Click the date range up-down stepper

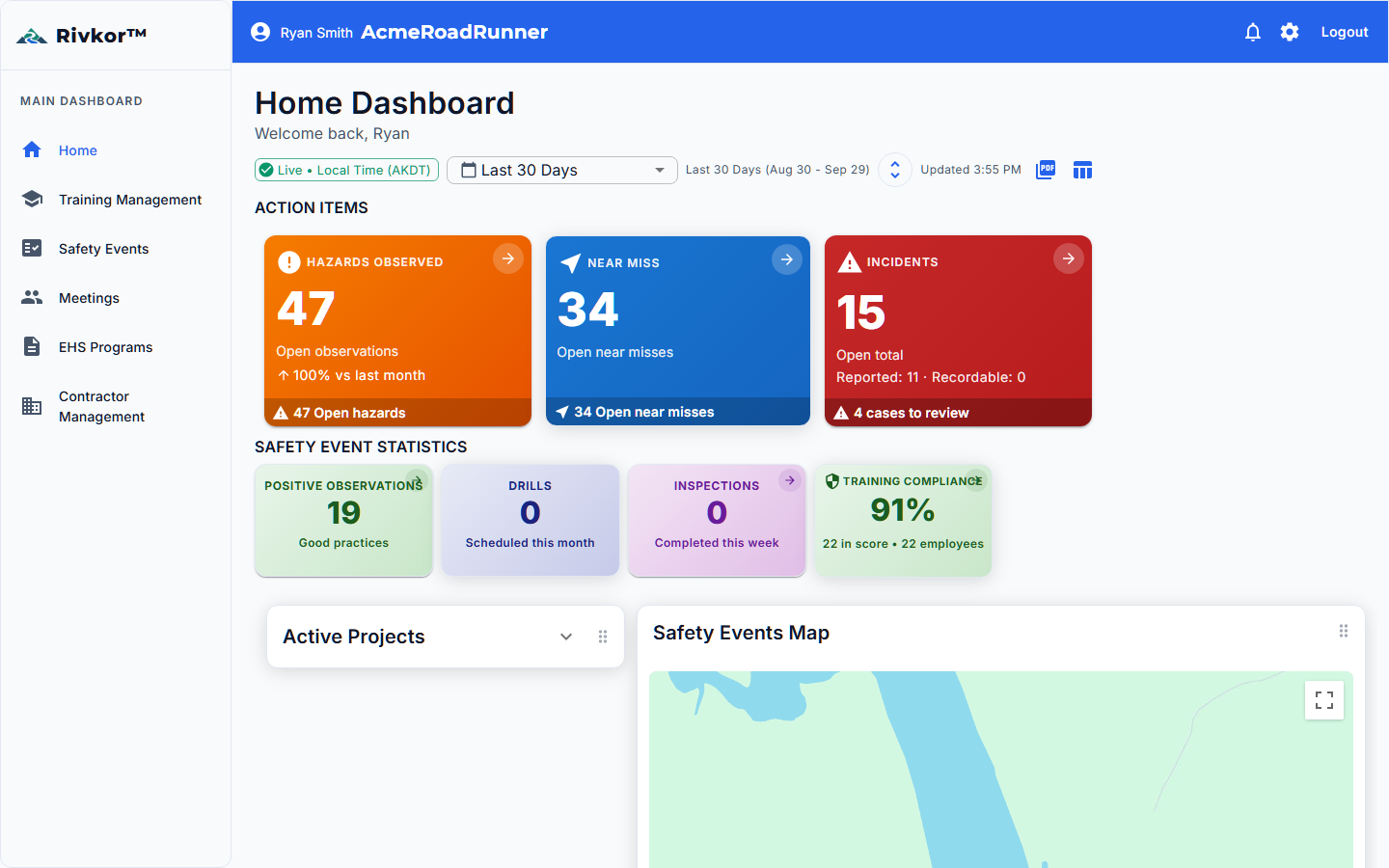click(895, 170)
